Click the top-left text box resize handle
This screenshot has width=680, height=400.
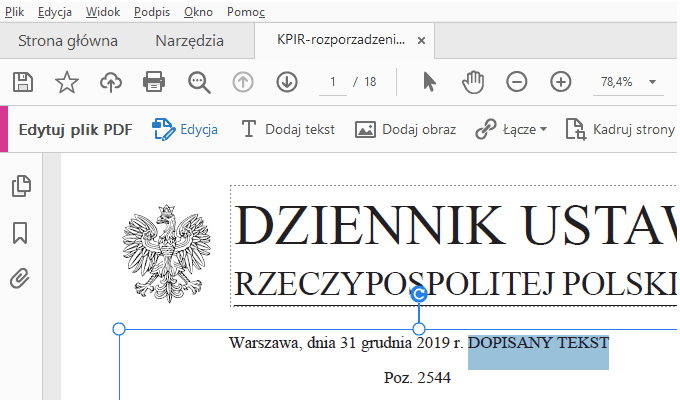pos(119,329)
